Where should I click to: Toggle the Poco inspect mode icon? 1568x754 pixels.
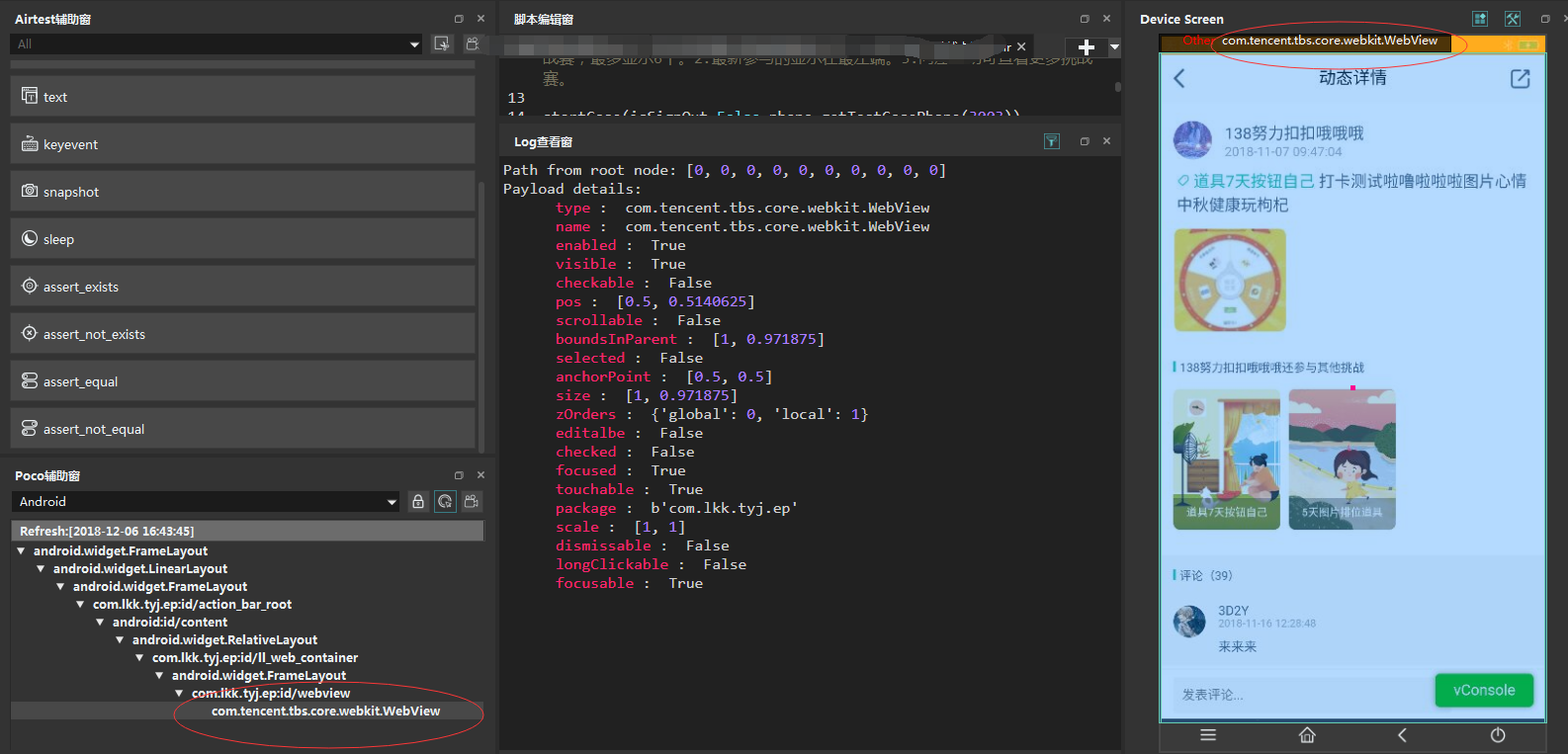click(446, 501)
